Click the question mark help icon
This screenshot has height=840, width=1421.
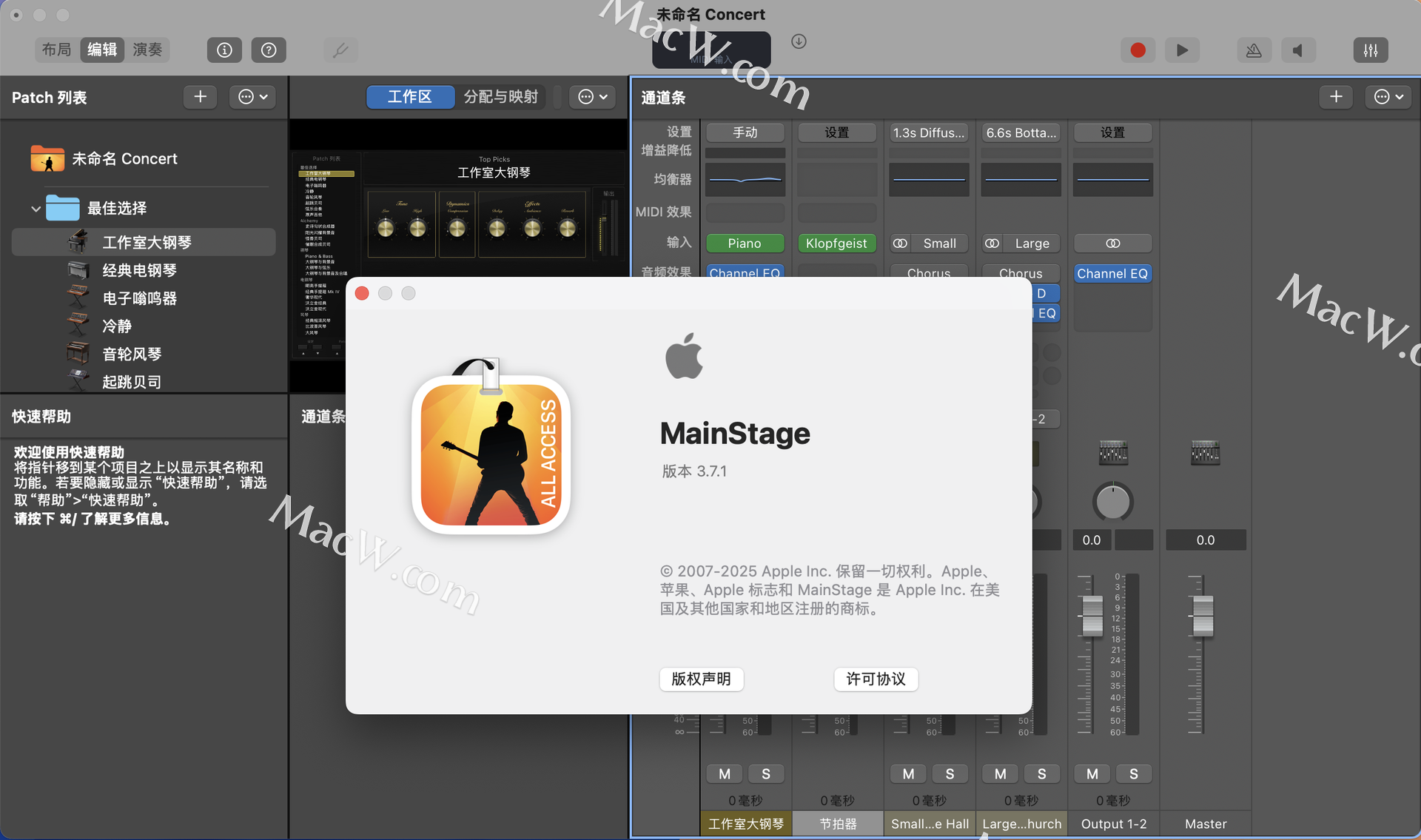(x=269, y=50)
